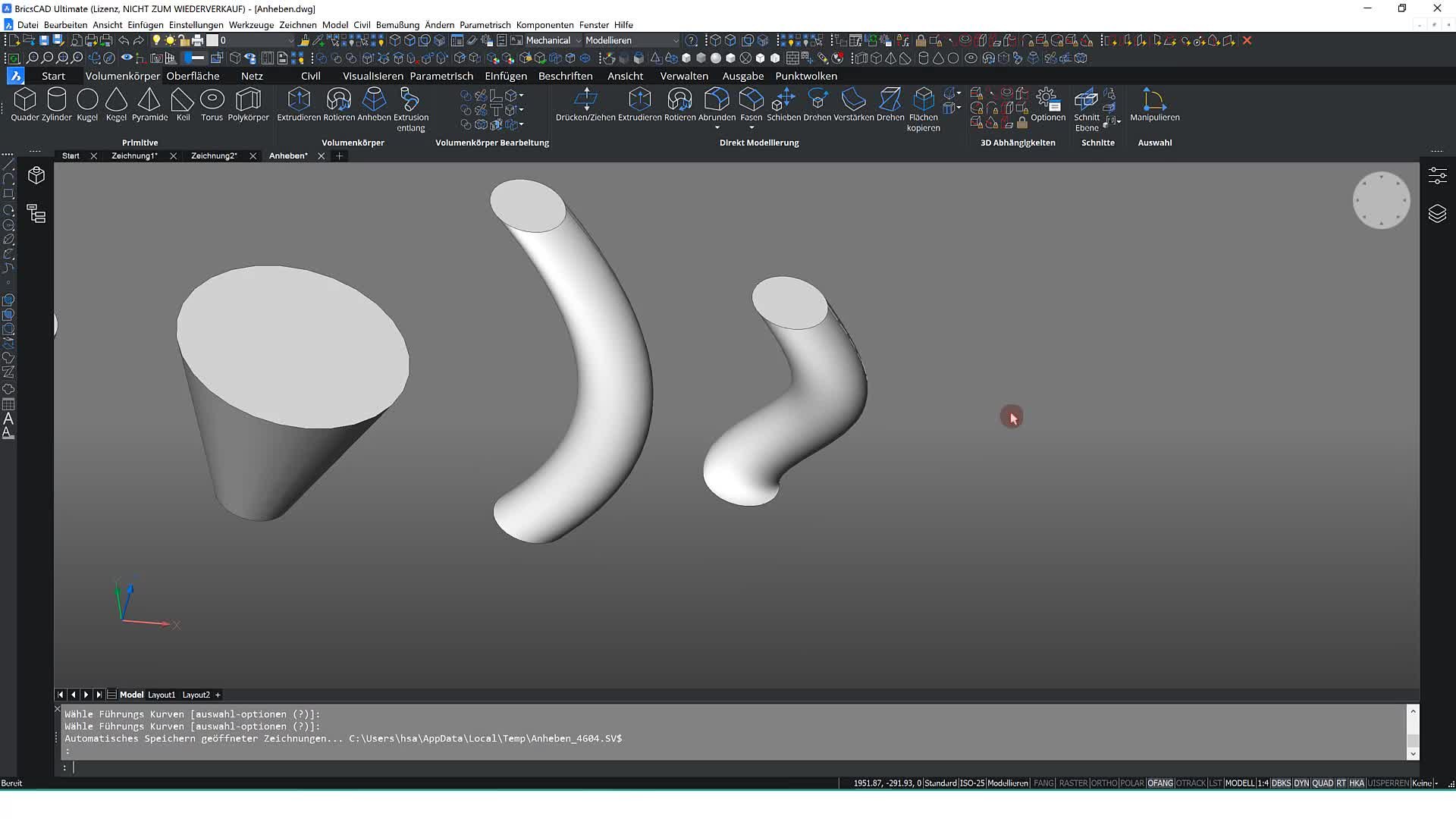Open the layers panel icon on right
The height and width of the screenshot is (819, 1456).
pos(1437,214)
